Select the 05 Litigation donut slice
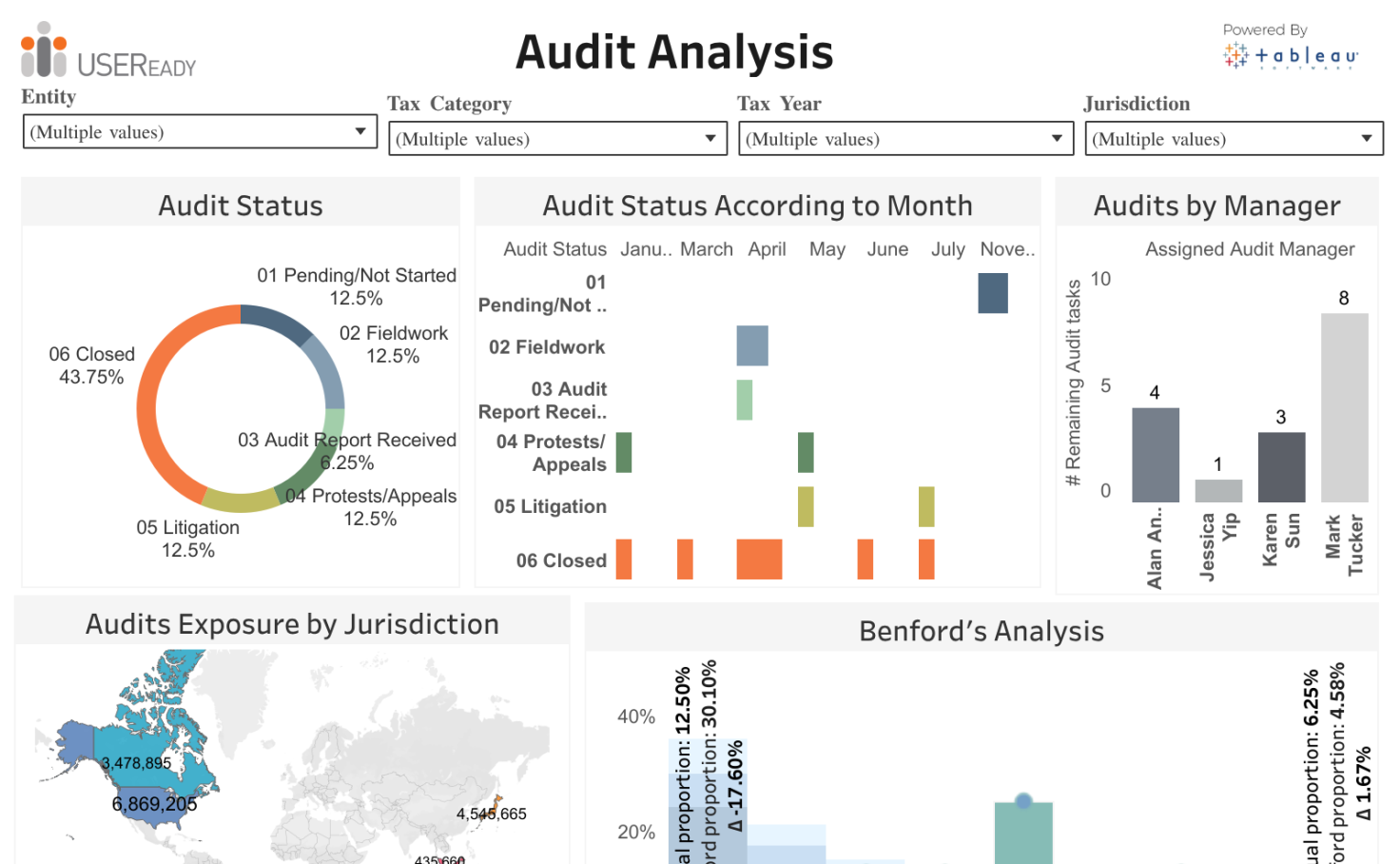1400x864 pixels. (238, 501)
